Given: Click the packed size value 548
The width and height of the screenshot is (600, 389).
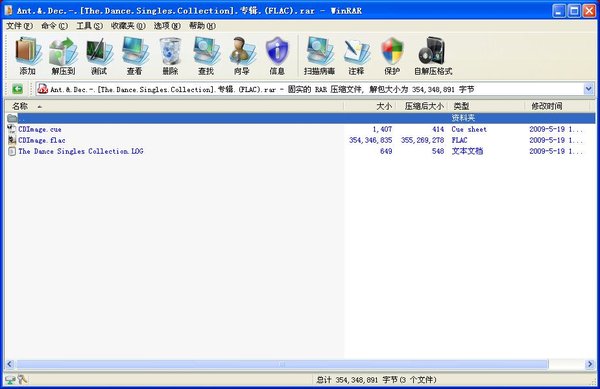Looking at the screenshot, I should pos(438,151).
